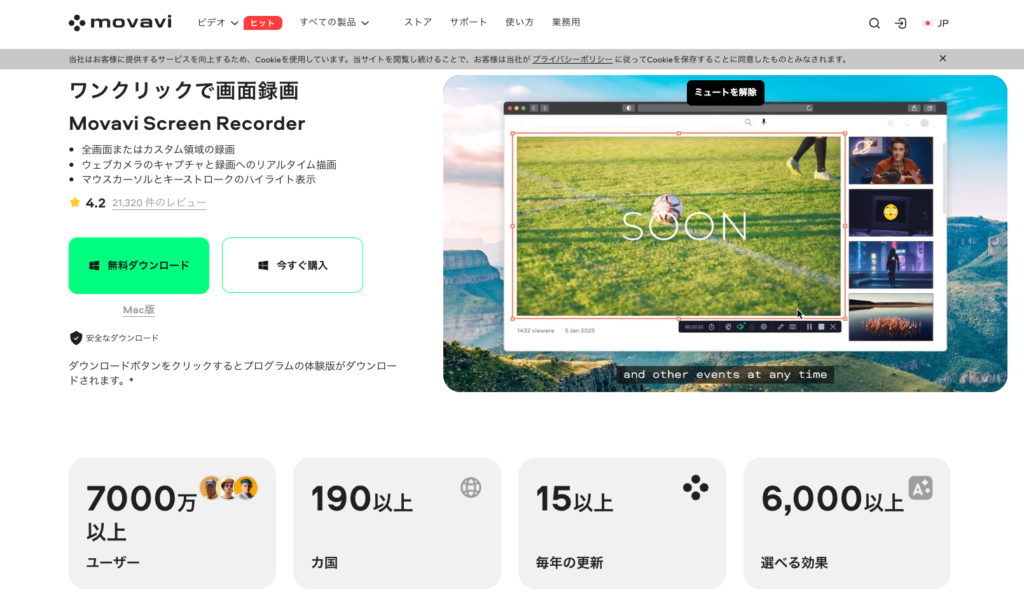Click the Movavi logo in header
Image resolution: width=1024 pixels, height=597 pixels.
coord(120,22)
